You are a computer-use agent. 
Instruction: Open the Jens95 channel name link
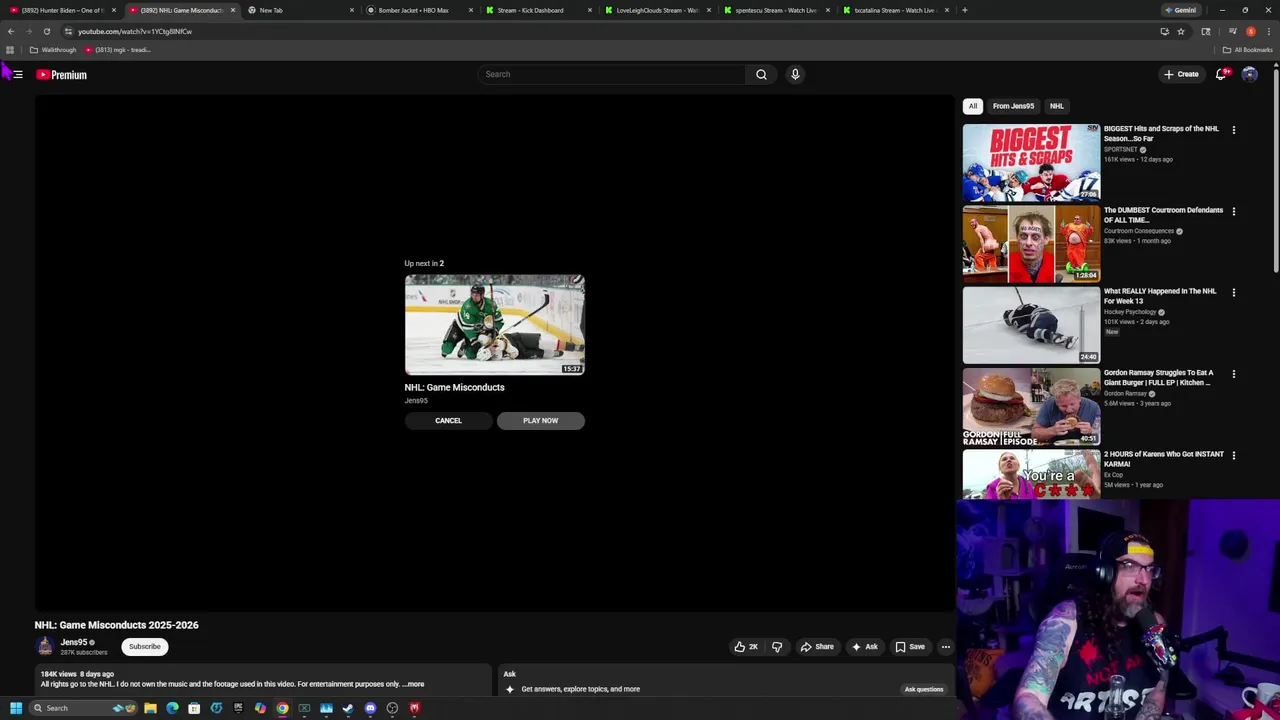coord(74,643)
